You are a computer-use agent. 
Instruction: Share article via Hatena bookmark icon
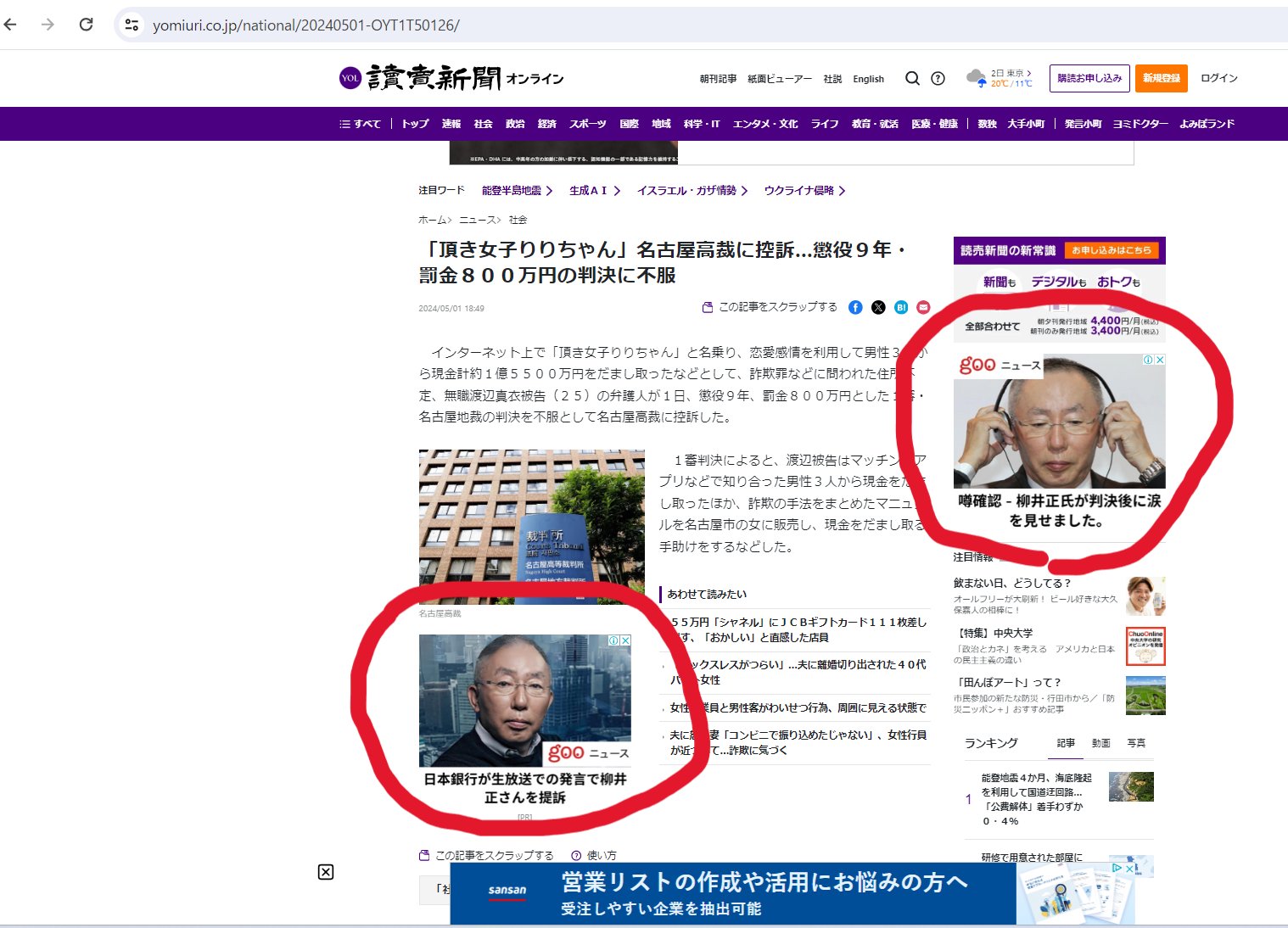click(901, 307)
